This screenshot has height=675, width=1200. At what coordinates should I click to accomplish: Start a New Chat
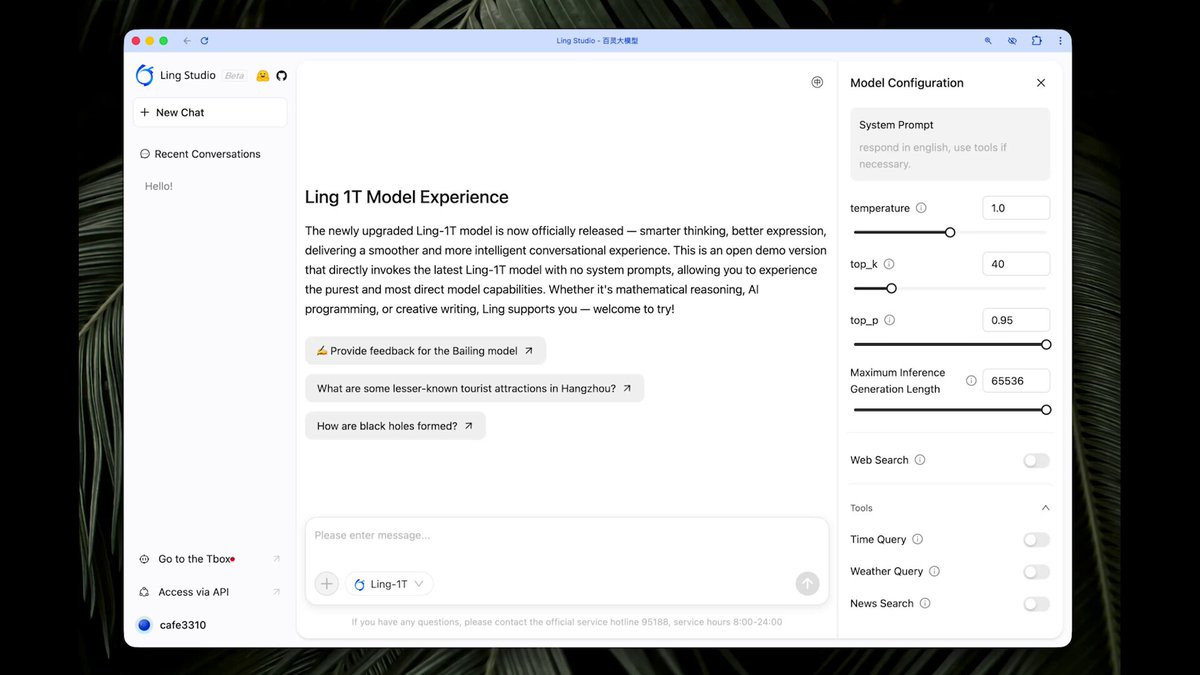(x=210, y=113)
